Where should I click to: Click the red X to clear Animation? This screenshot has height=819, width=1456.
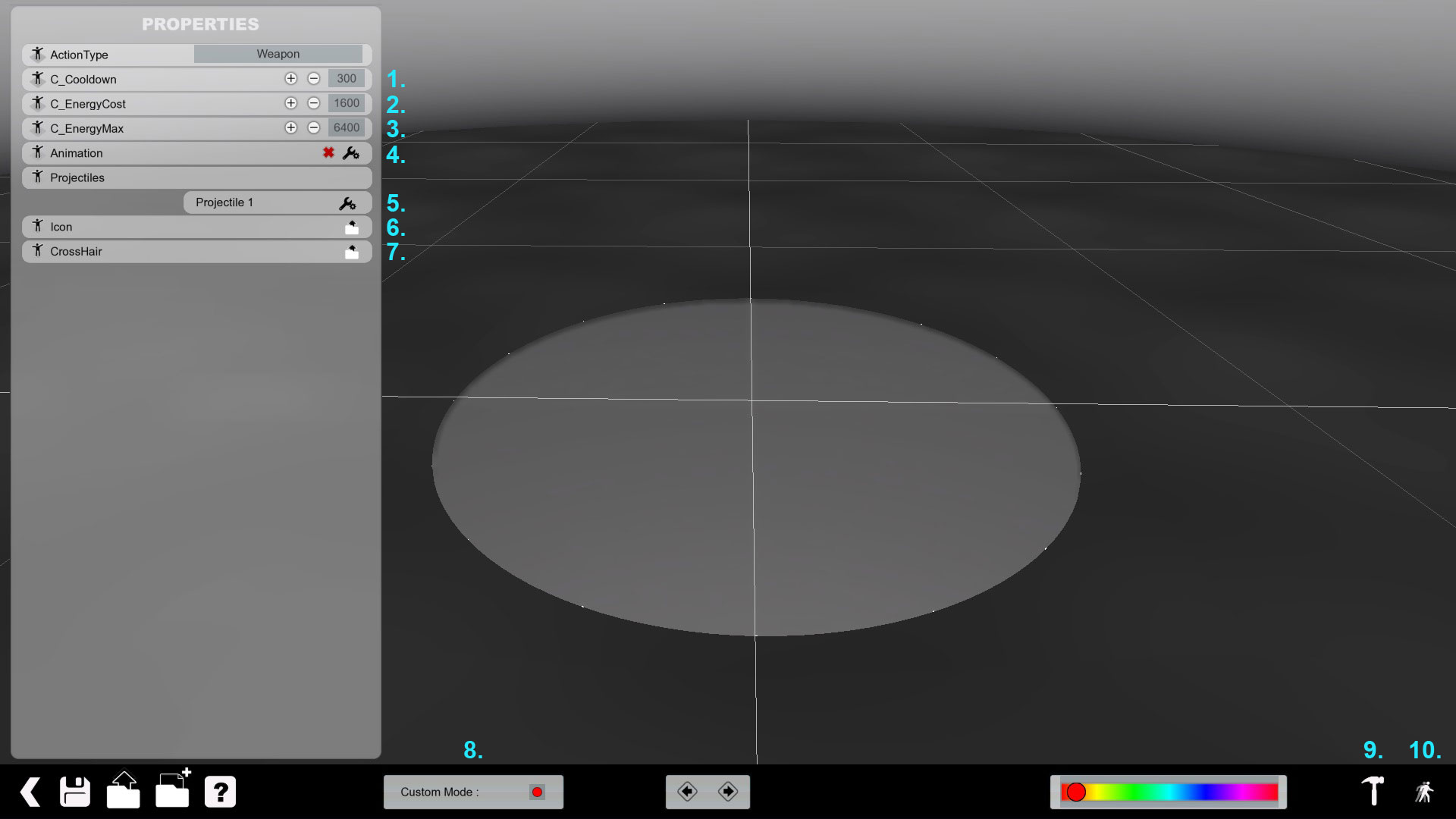(328, 152)
